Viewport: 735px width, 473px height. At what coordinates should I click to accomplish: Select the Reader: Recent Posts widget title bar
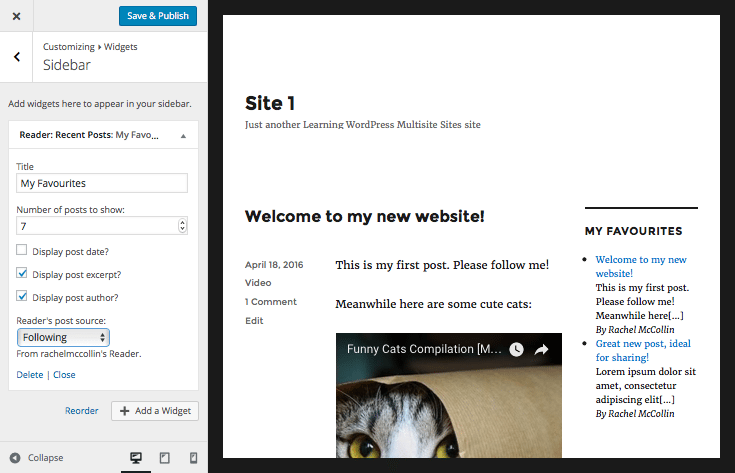point(103,135)
